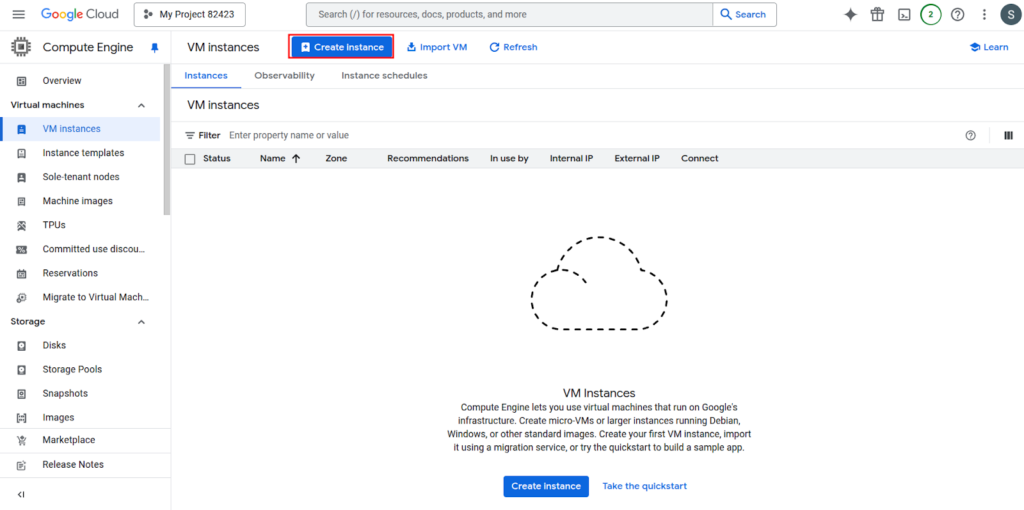
Task: Click the Status column header
Action: [x=217, y=159]
